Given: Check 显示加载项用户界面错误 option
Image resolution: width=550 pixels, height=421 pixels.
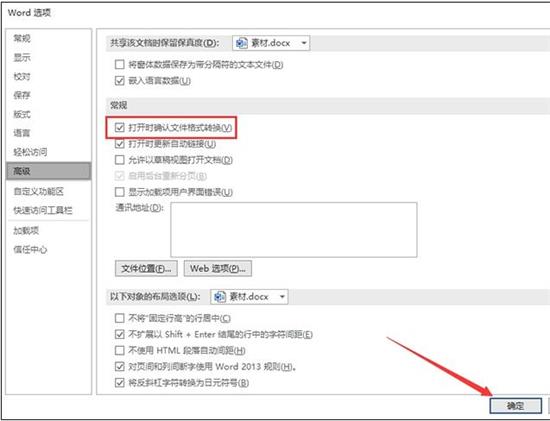Looking at the screenshot, I should tap(120, 192).
